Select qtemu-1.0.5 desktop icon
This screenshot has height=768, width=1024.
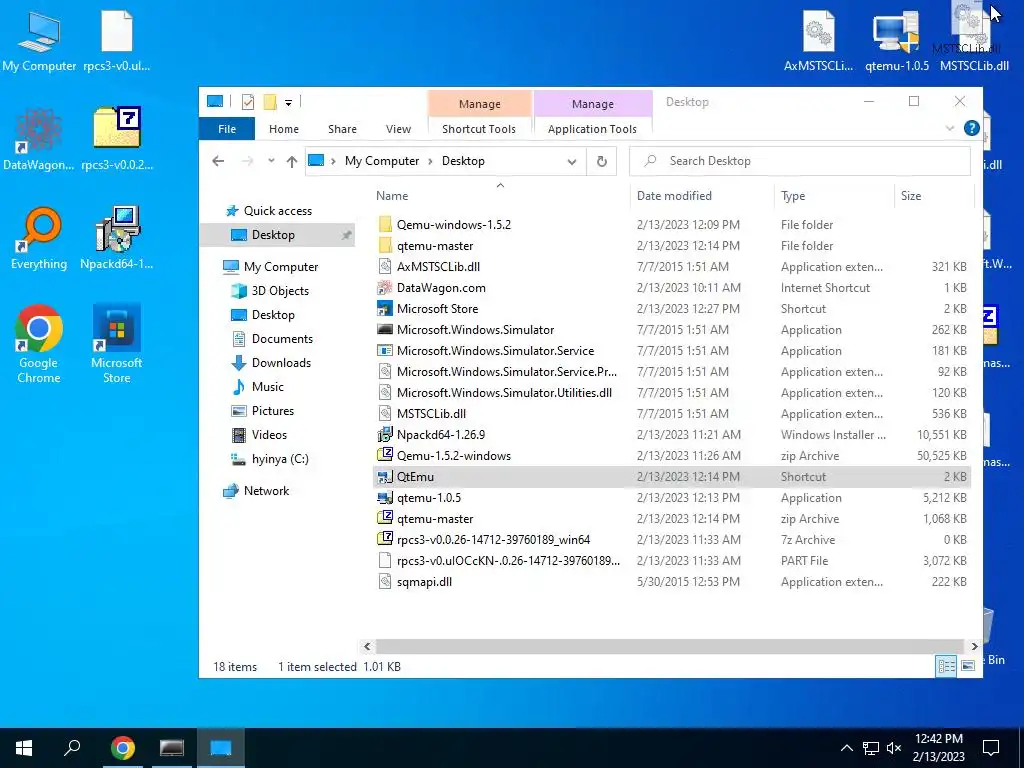tap(897, 42)
